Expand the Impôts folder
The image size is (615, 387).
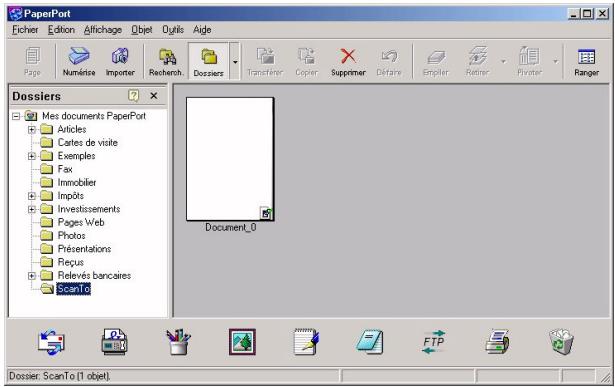(32, 196)
